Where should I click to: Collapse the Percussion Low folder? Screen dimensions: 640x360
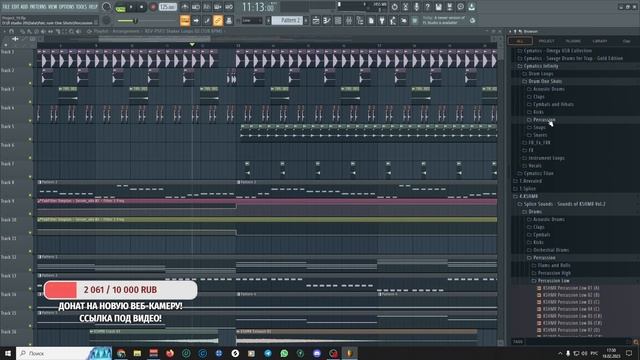553,281
